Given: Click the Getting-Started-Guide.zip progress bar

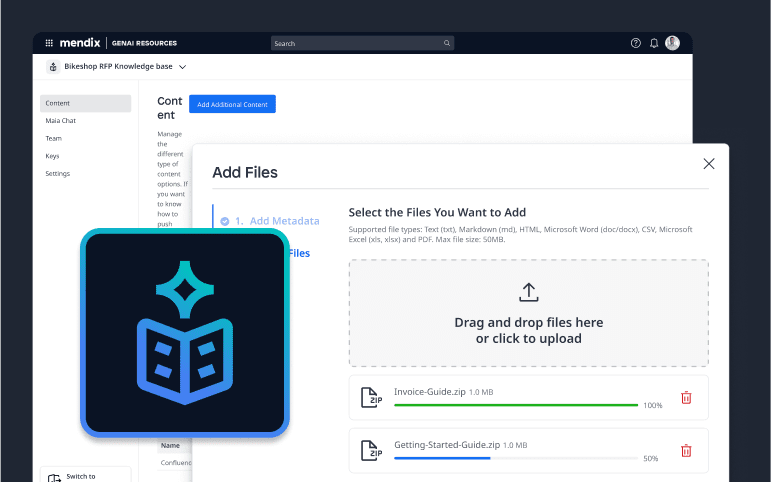Looking at the screenshot, I should tap(516, 458).
